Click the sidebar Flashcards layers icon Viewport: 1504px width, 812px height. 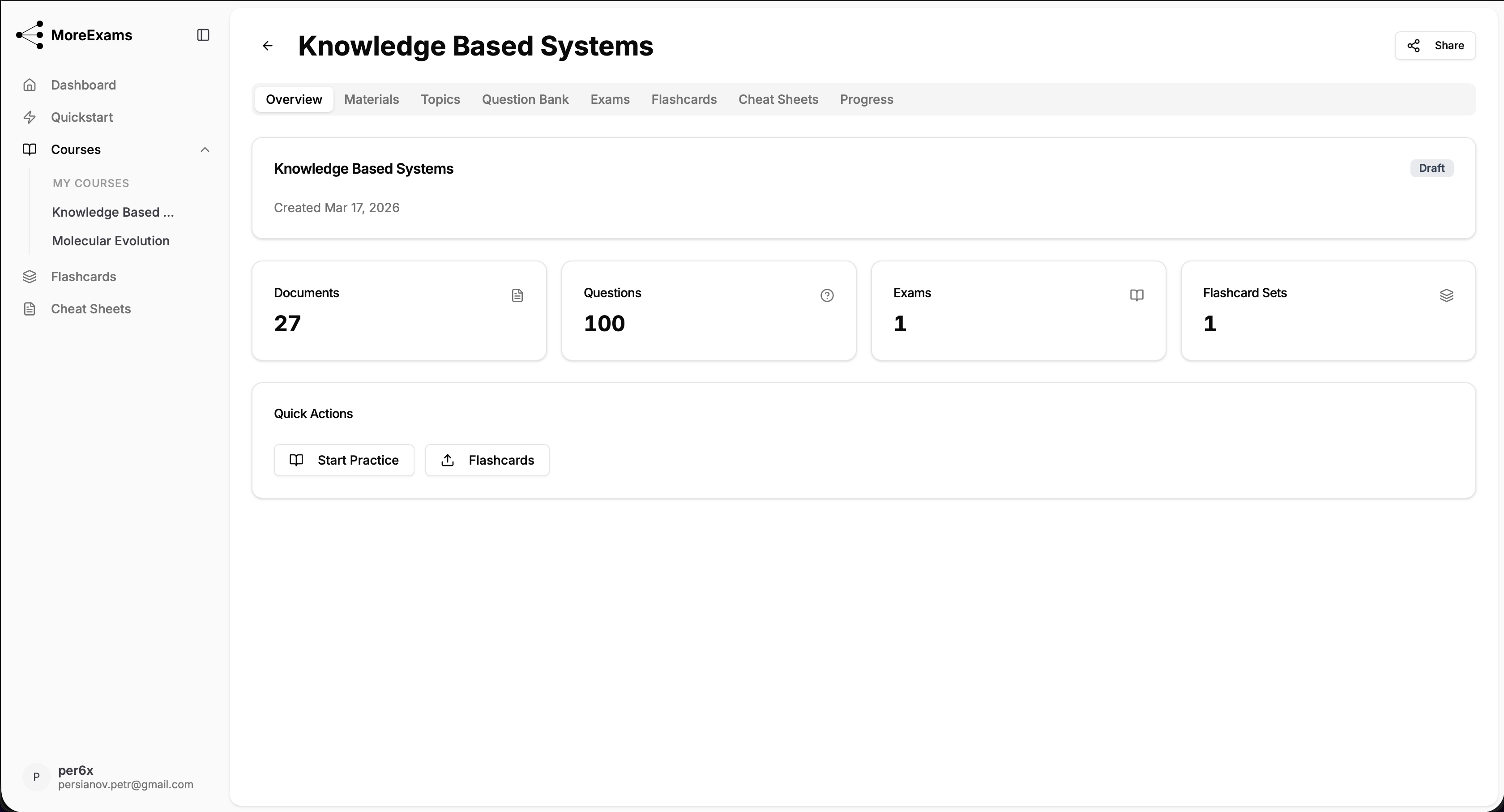(x=30, y=277)
